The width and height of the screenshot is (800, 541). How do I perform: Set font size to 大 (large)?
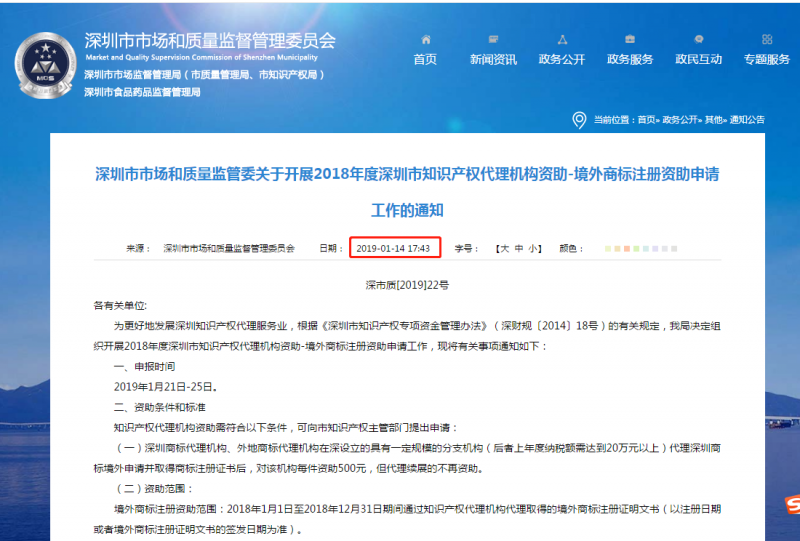coord(504,247)
